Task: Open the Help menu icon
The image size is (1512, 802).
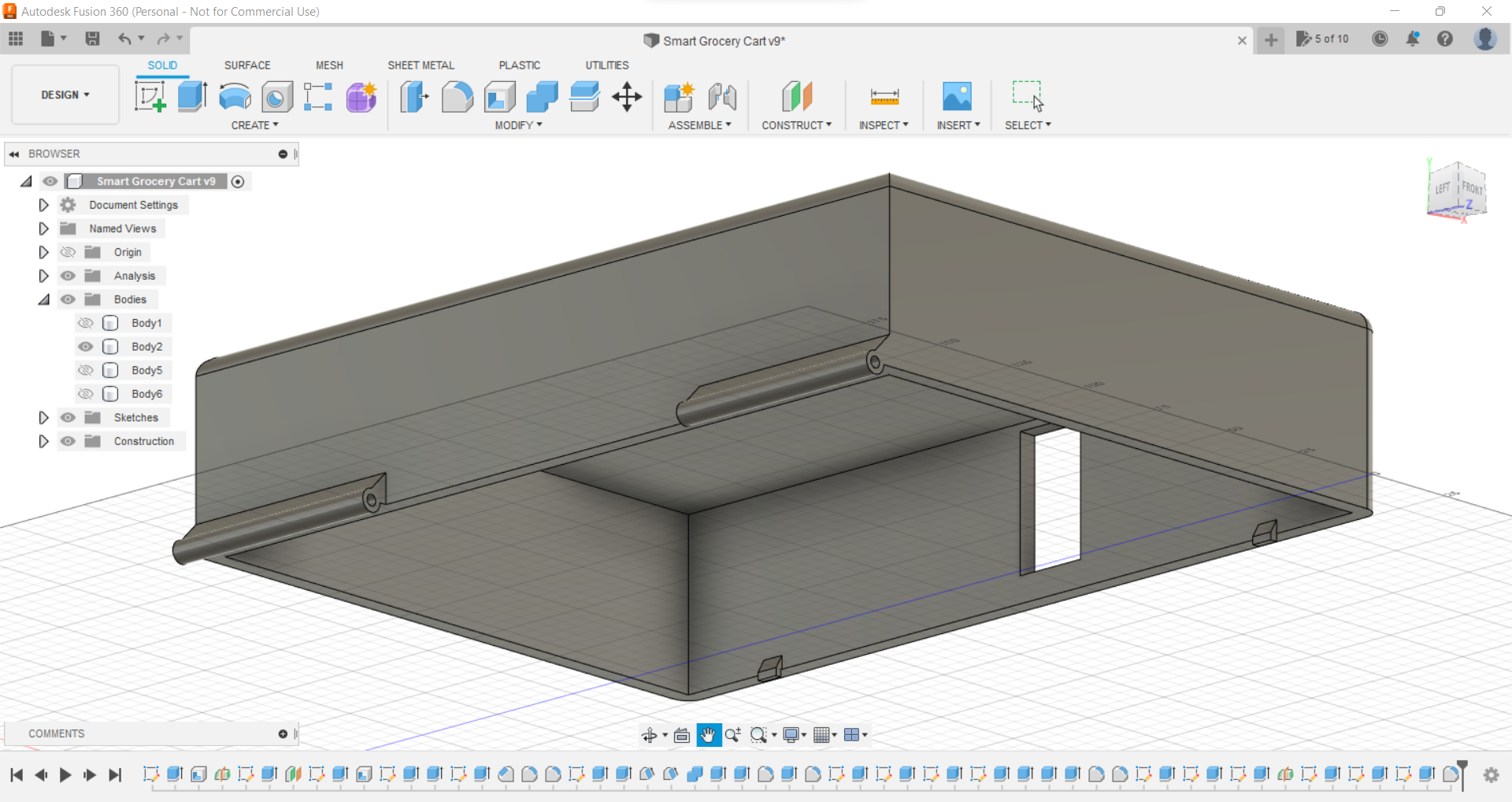Action: coord(1445,39)
